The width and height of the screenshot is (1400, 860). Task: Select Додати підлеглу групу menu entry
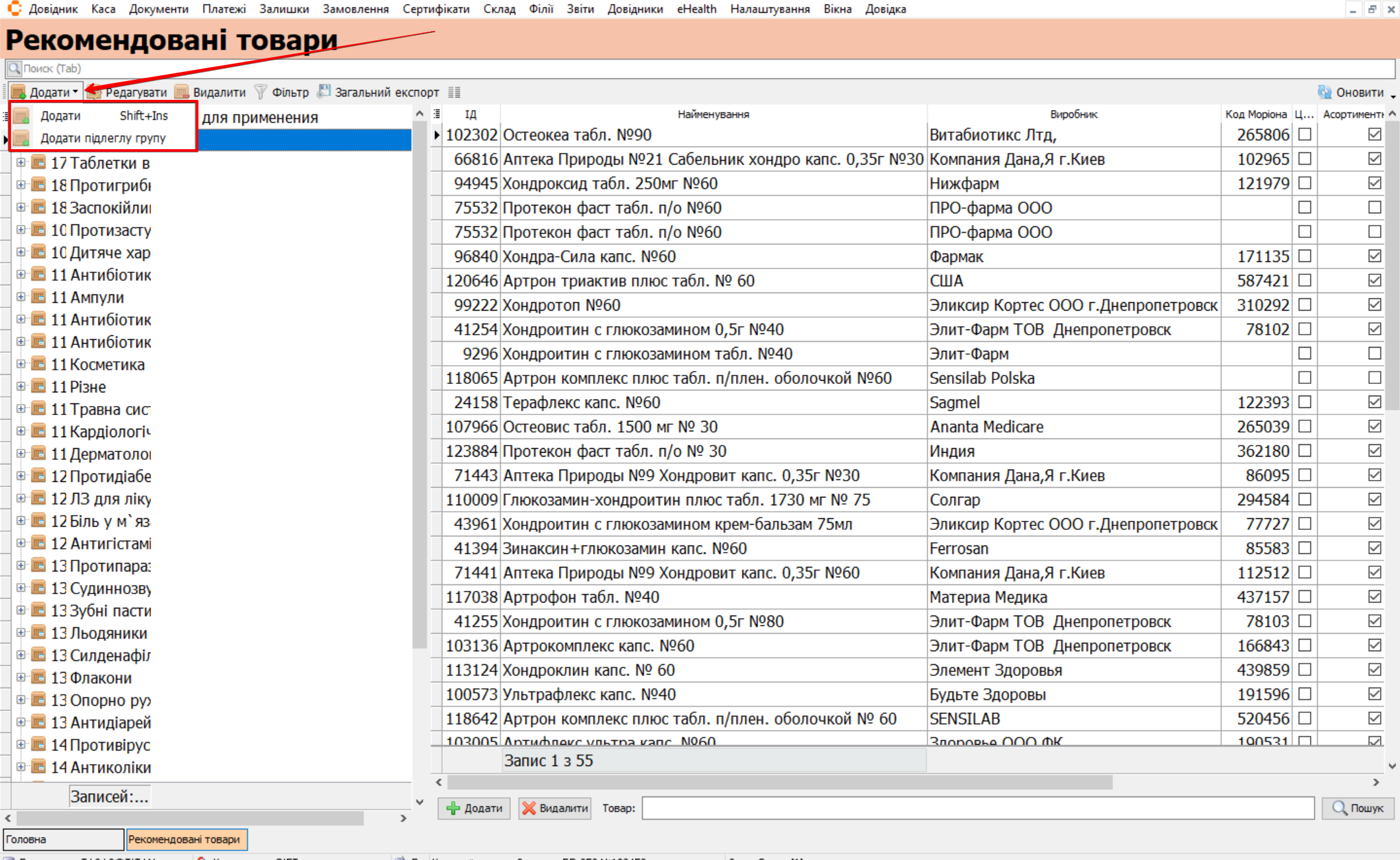pyautogui.click(x=102, y=138)
